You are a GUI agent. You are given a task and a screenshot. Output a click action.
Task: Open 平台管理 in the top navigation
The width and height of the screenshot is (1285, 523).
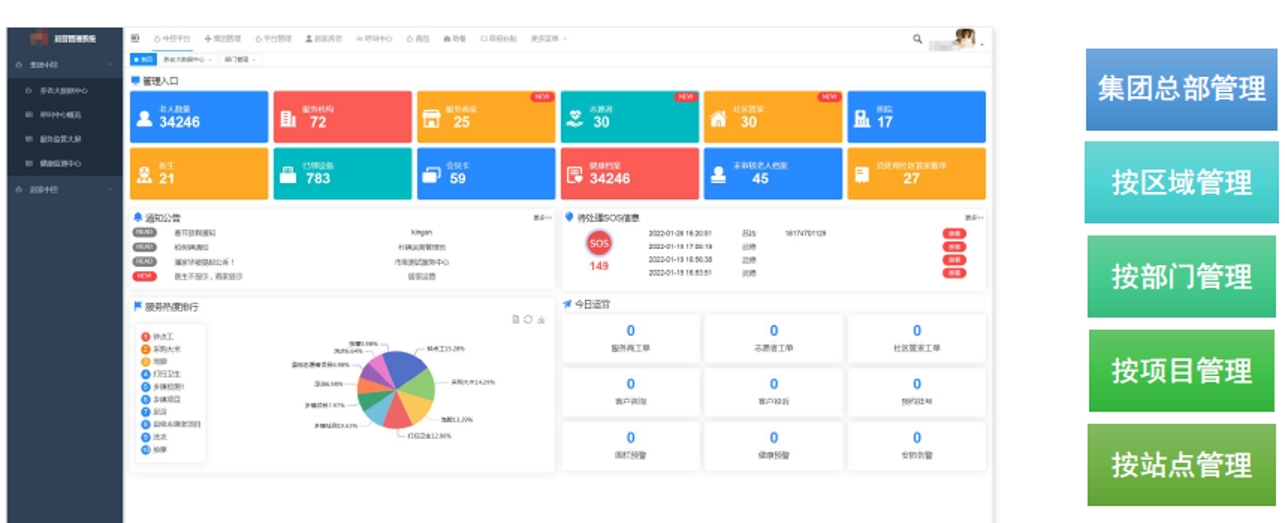coord(273,39)
